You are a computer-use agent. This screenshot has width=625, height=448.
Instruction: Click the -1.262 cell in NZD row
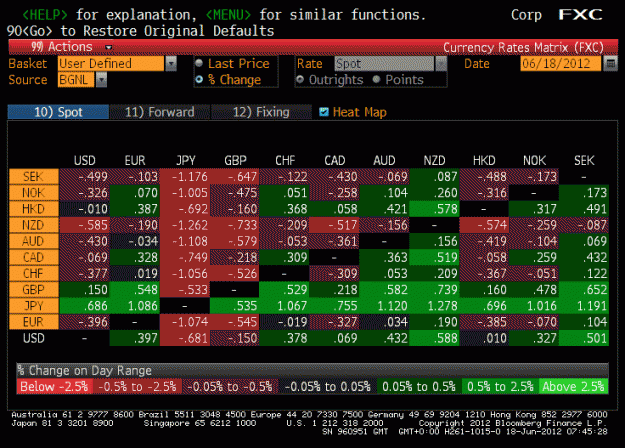pos(185,225)
